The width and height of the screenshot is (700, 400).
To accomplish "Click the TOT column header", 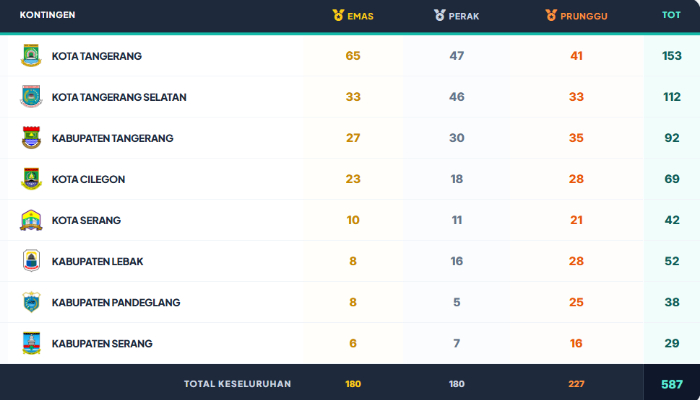I will 671,15.
